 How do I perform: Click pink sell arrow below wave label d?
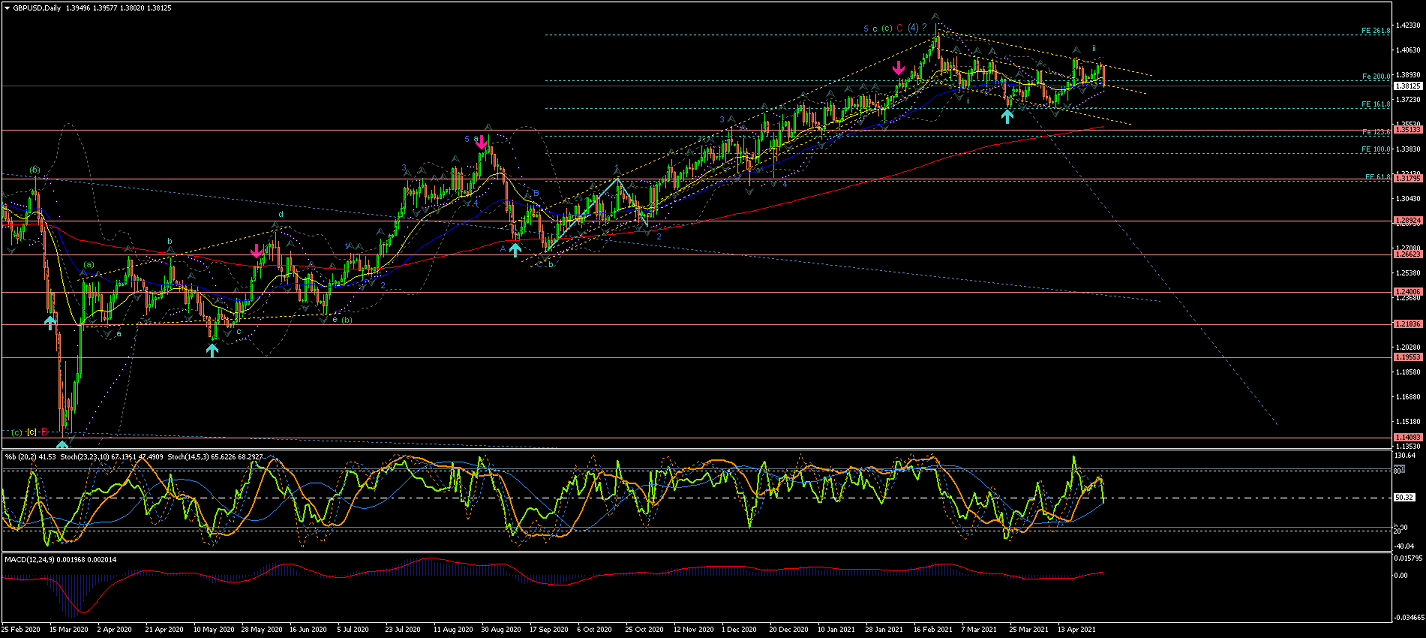pyautogui.click(x=257, y=250)
